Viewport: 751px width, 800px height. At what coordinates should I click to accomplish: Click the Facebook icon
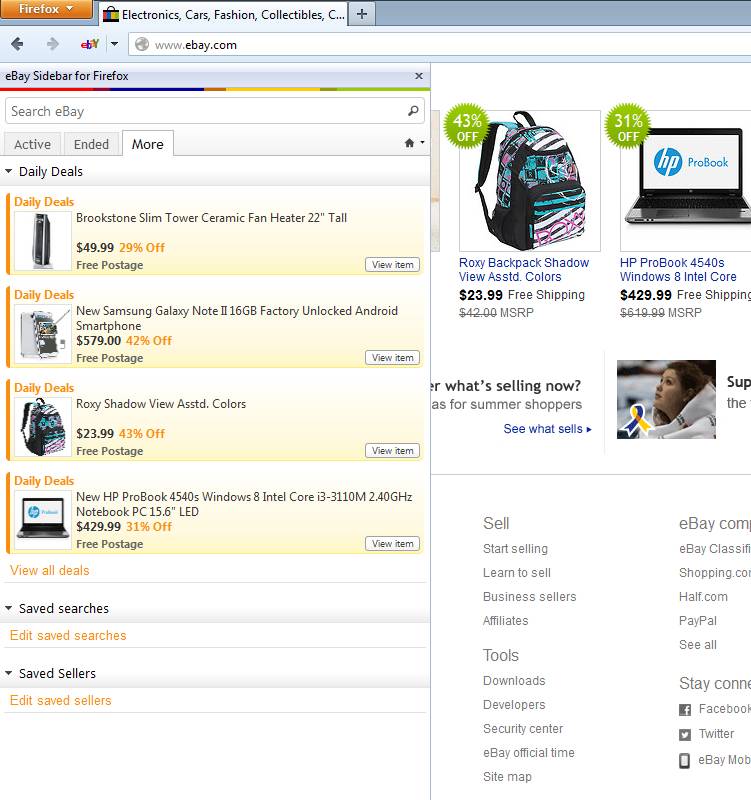(x=685, y=710)
